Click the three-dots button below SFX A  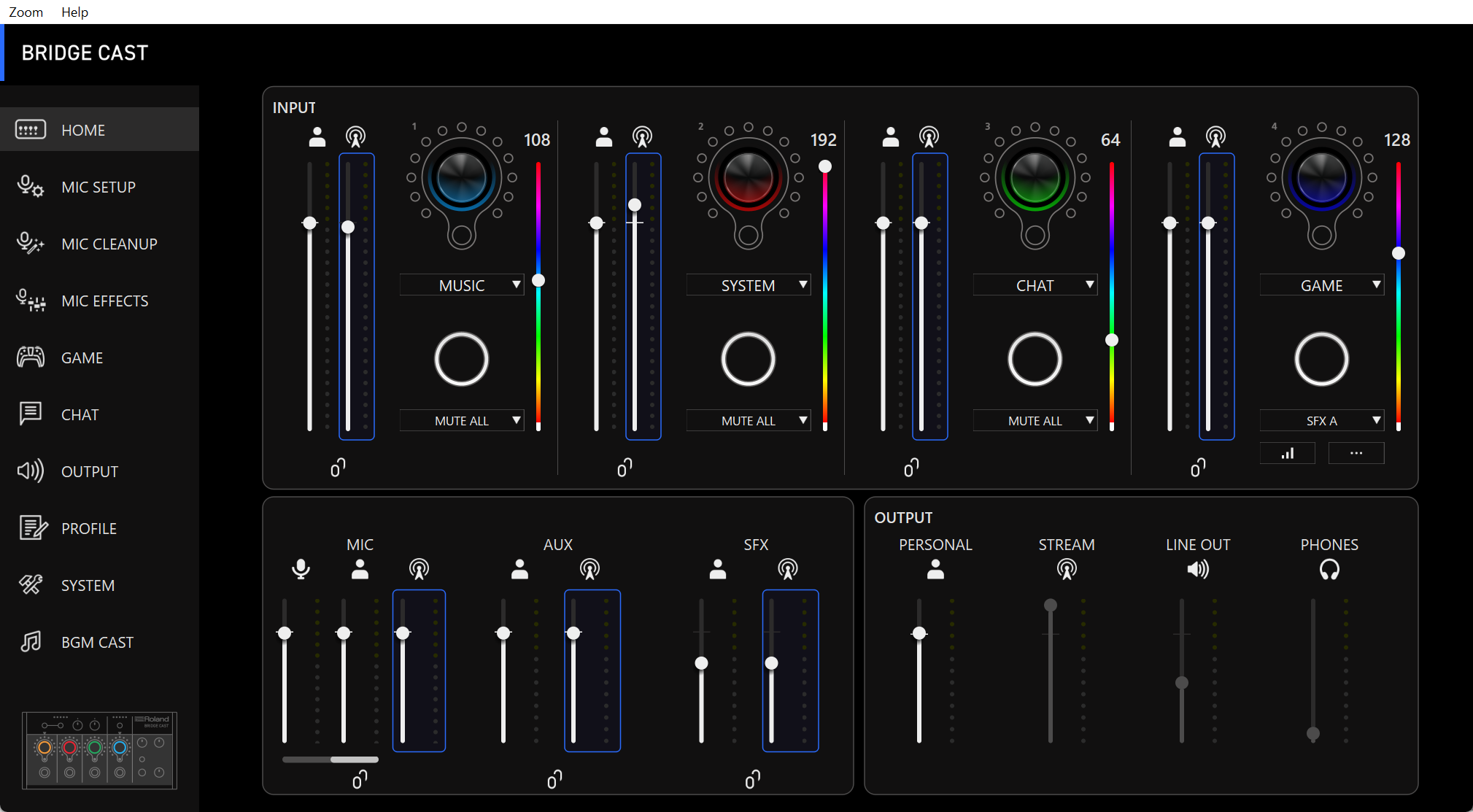click(1356, 453)
